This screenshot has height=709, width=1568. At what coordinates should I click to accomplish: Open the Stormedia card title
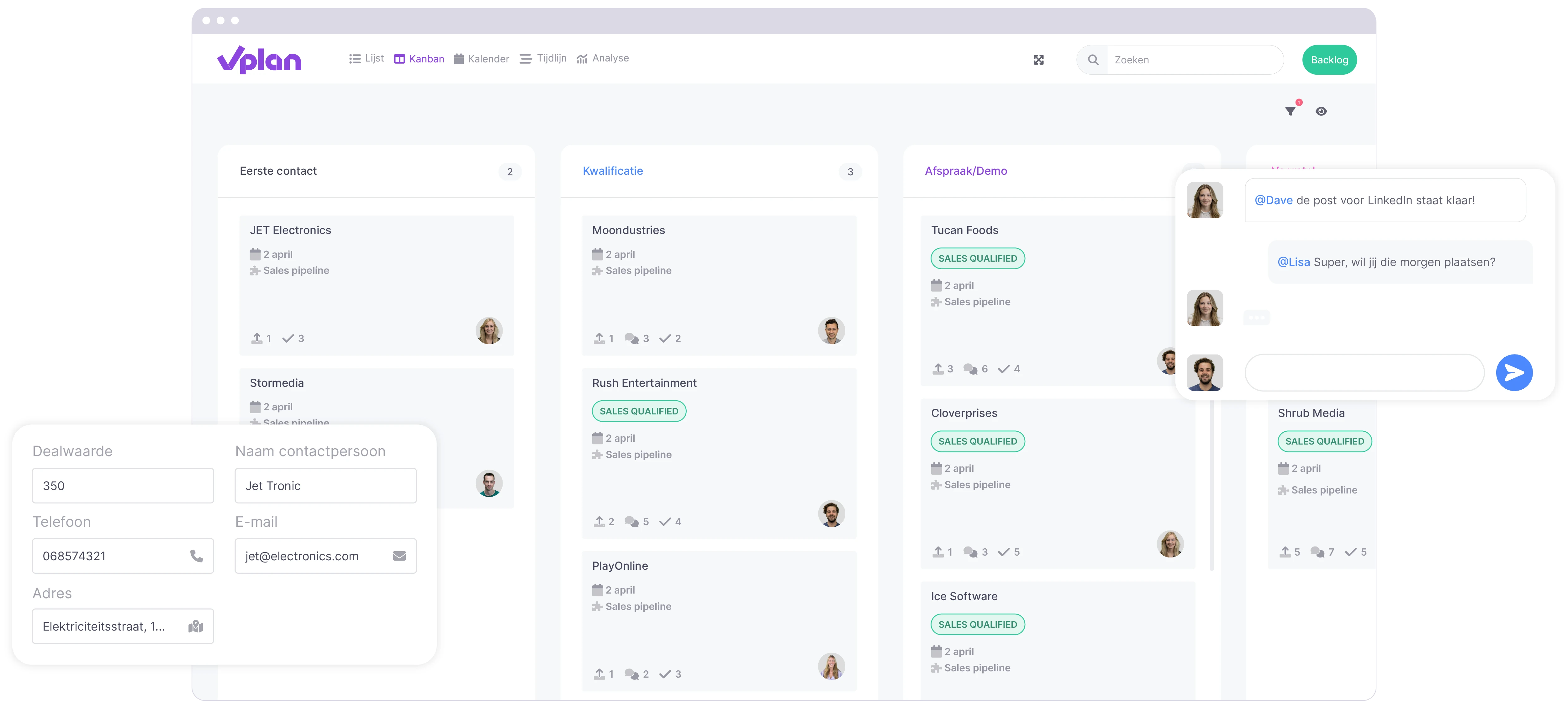click(276, 383)
